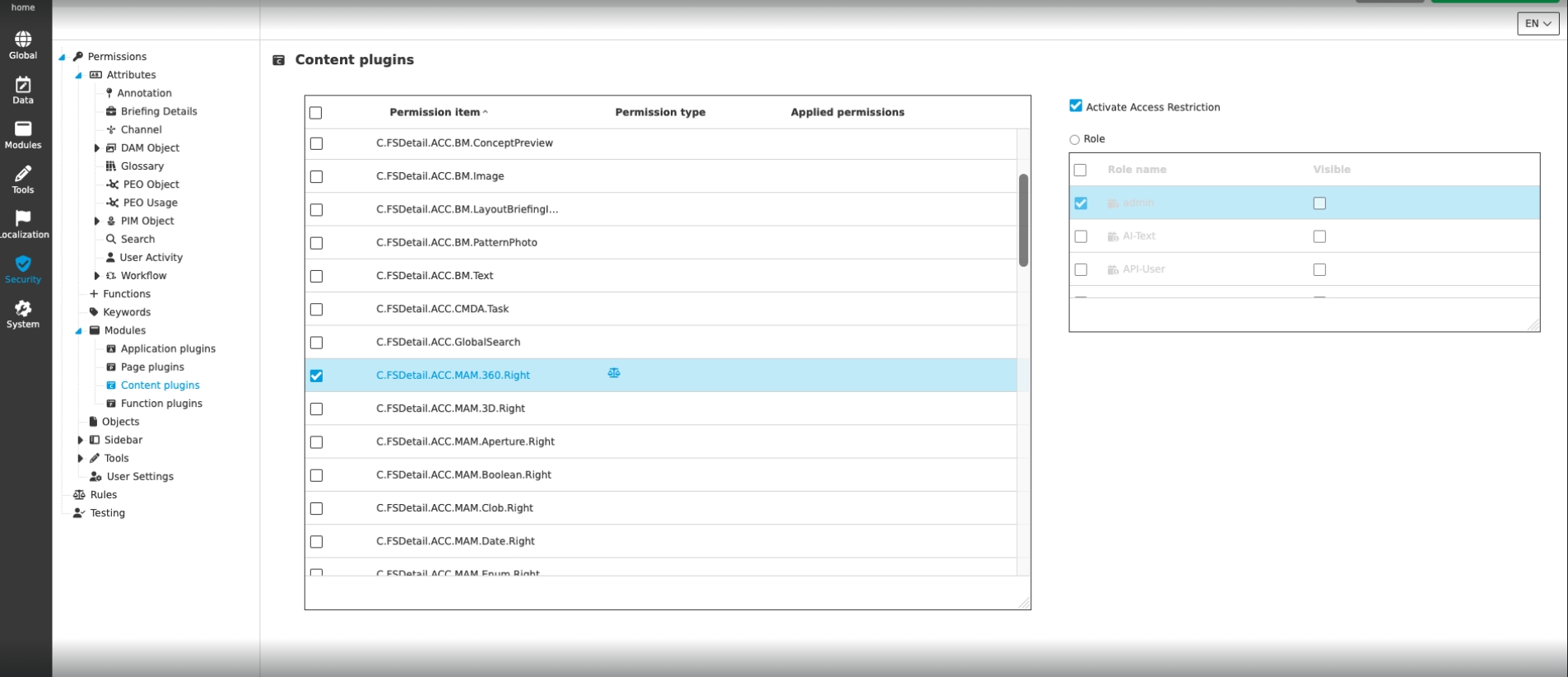Click the Annotation pin icon
Screen dimensions: 1568x677
(x=109, y=93)
